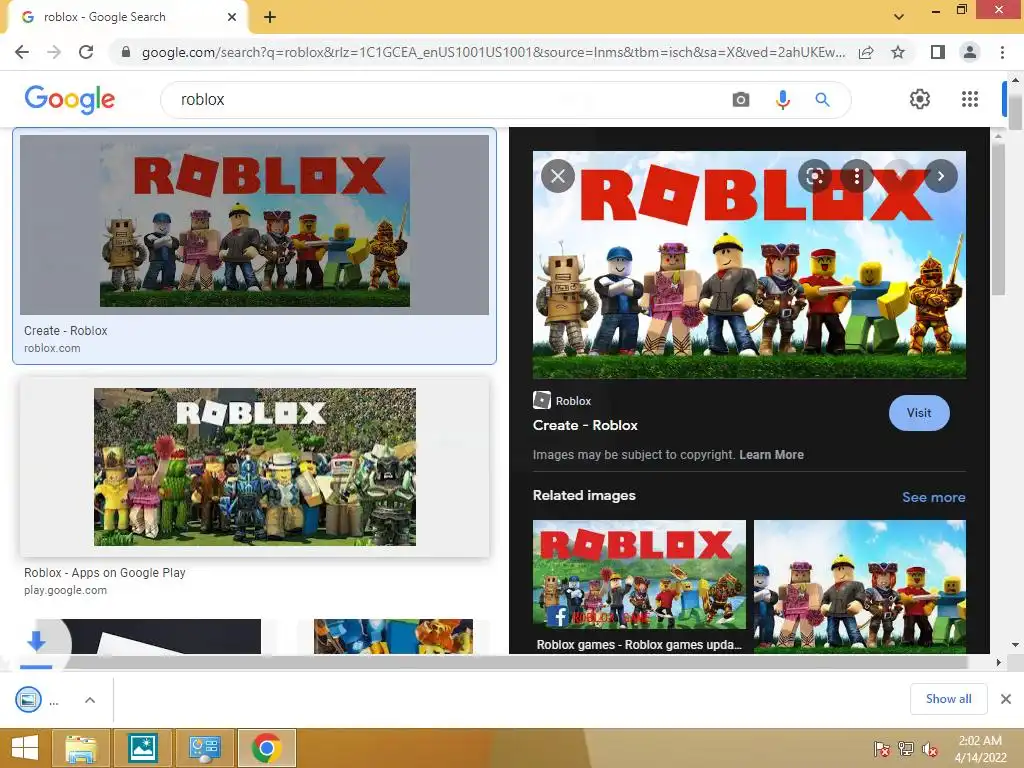Close the roblox Google Search tab
1024x768 pixels.
pyautogui.click(x=232, y=17)
